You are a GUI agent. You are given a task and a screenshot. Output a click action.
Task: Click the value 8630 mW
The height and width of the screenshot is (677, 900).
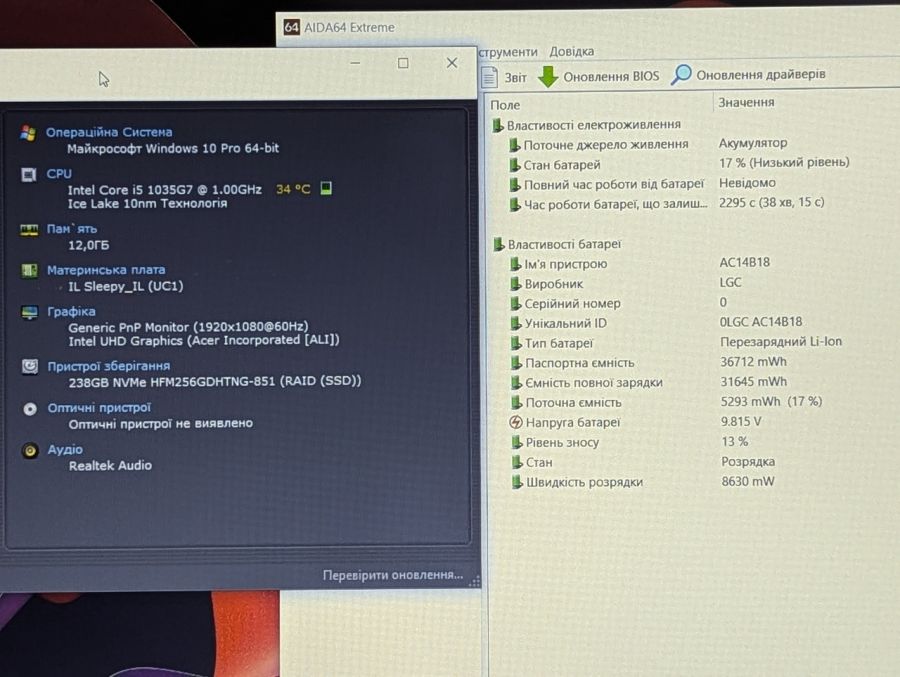coord(748,481)
